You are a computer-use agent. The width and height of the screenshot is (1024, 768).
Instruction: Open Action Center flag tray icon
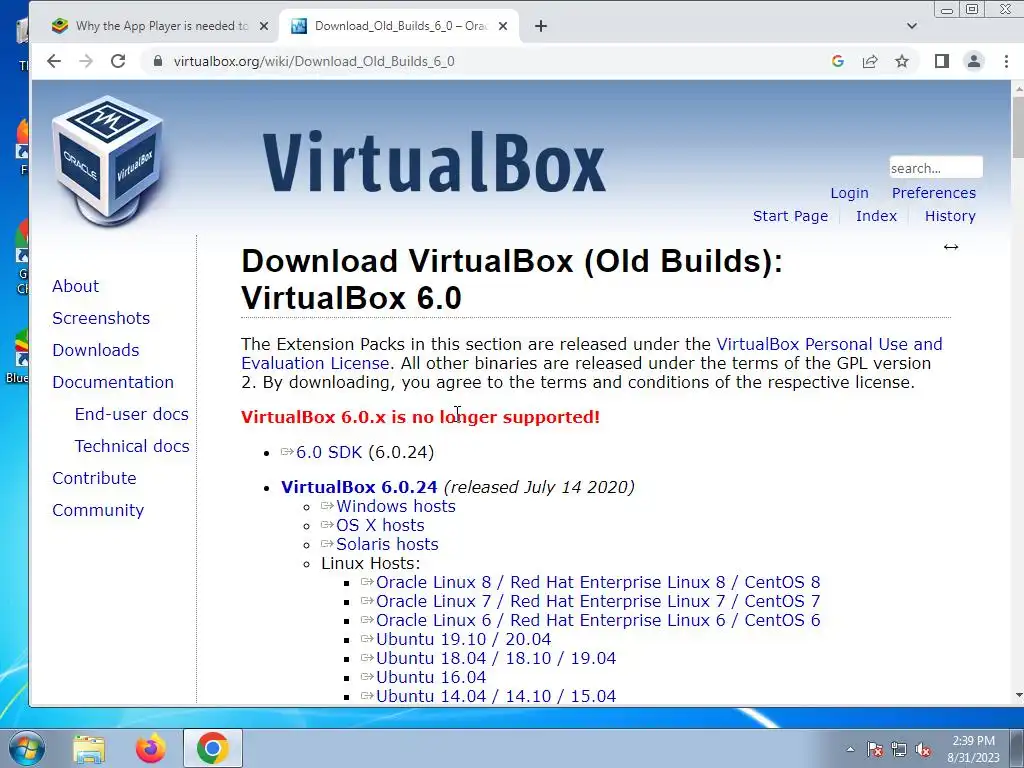(874, 750)
